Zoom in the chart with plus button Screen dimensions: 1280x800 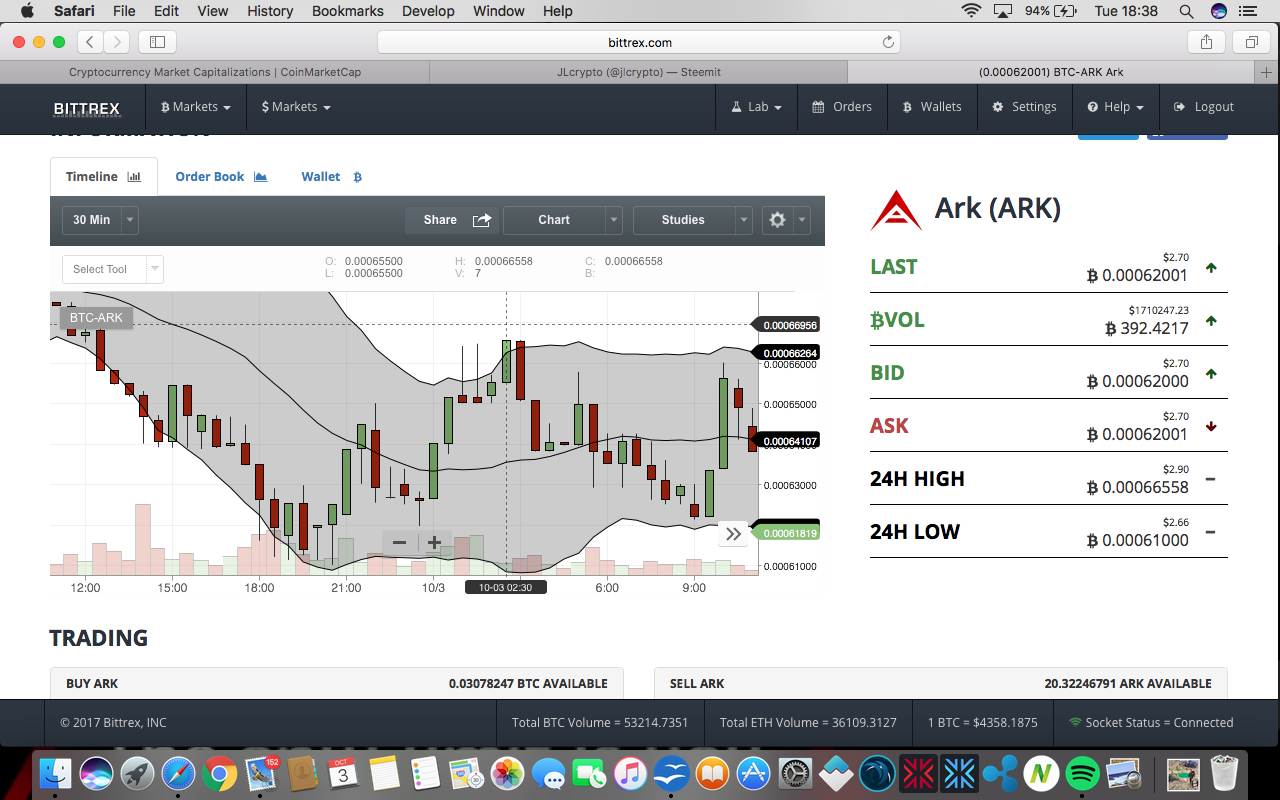(x=434, y=543)
